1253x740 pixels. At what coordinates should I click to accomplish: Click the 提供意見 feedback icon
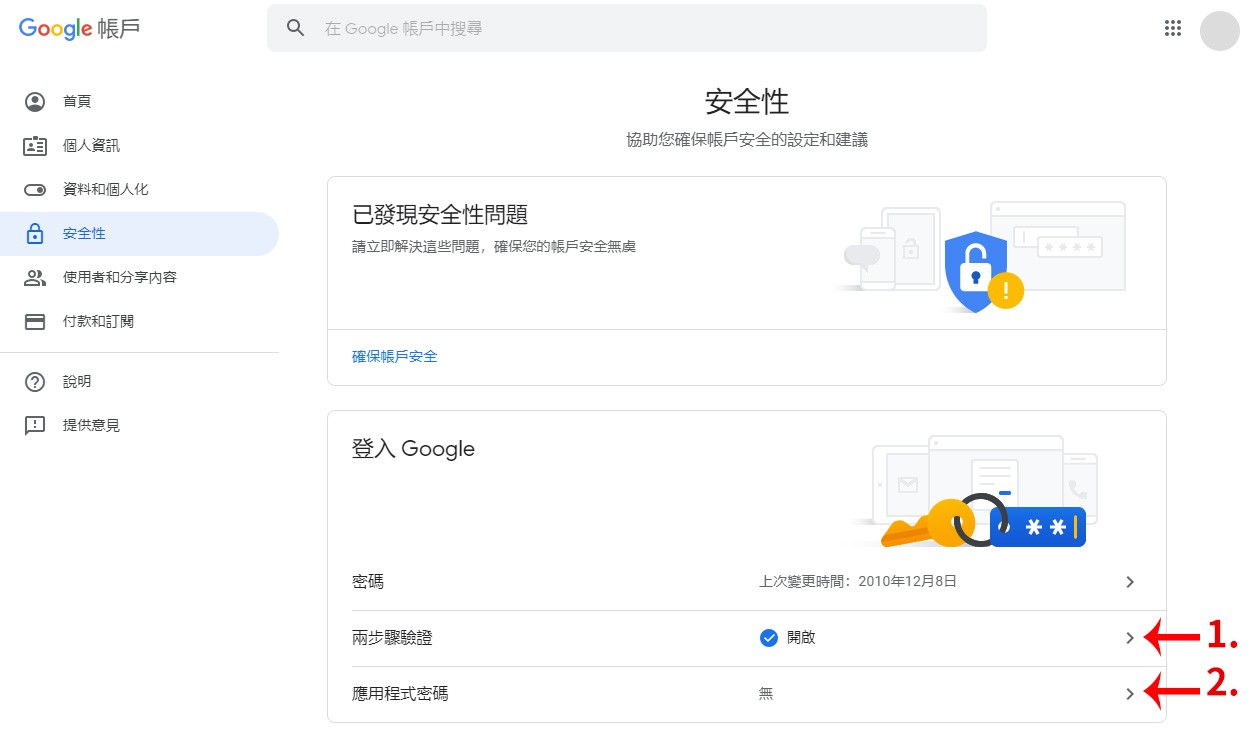[x=35, y=426]
